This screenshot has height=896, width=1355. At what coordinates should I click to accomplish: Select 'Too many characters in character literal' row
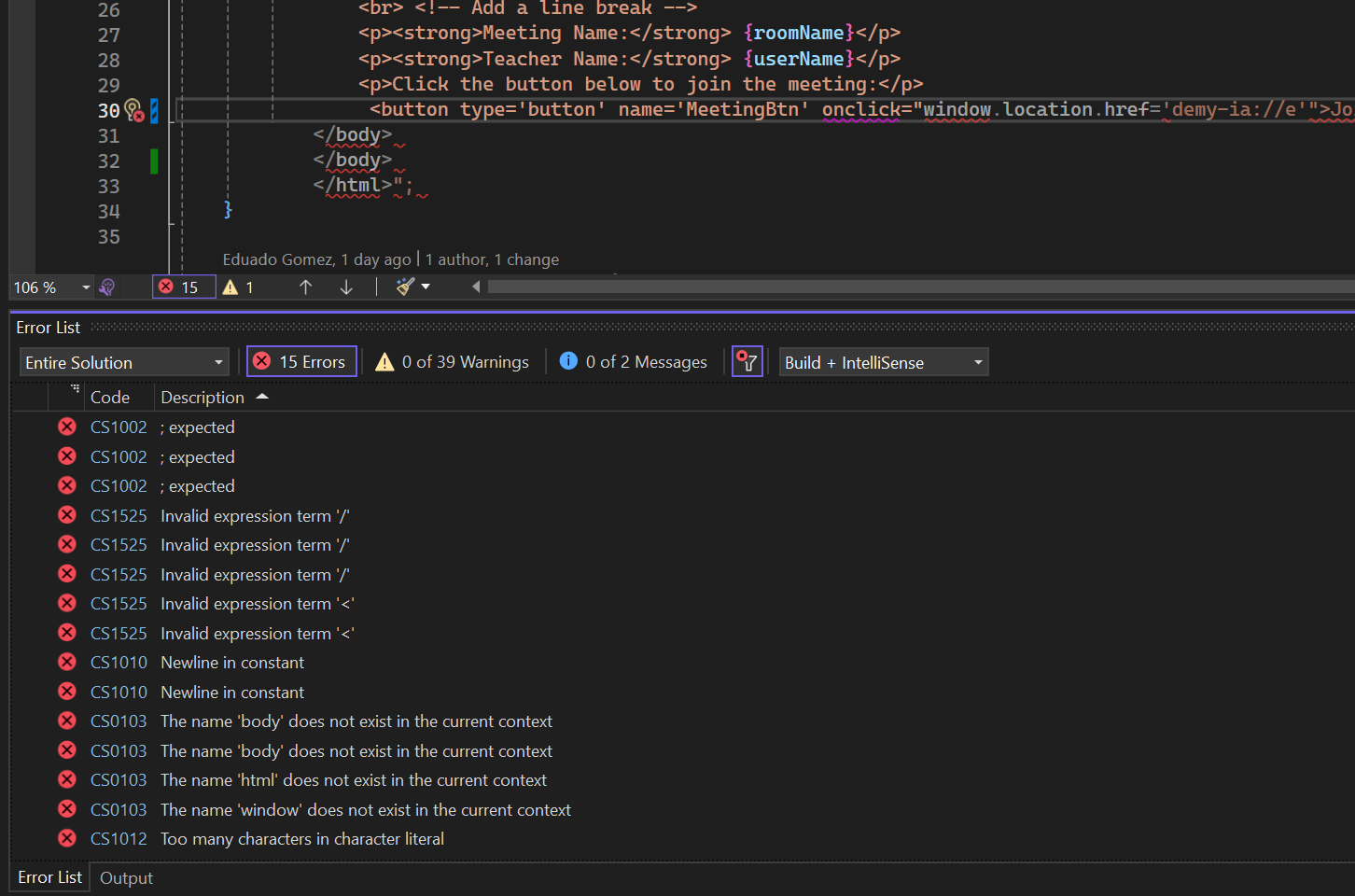(302, 839)
